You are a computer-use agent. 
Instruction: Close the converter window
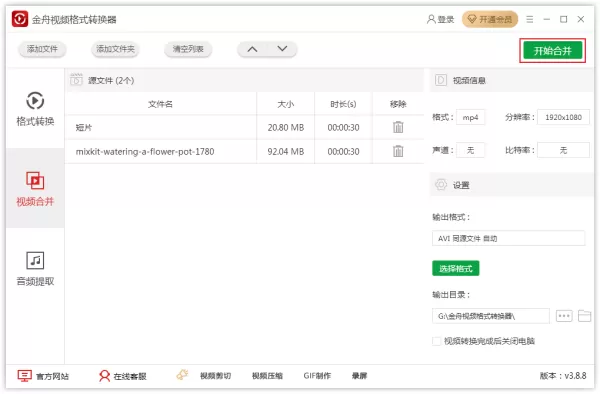pos(581,19)
